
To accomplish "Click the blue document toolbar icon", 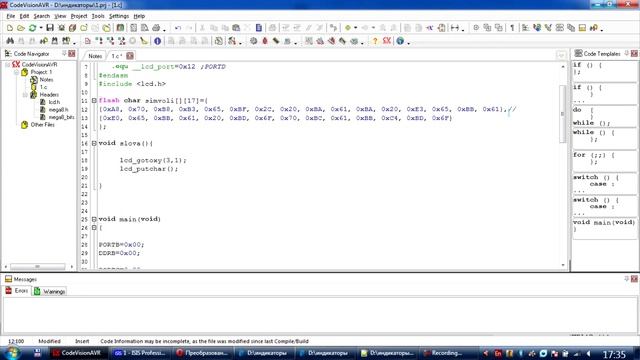I will 259,28.
